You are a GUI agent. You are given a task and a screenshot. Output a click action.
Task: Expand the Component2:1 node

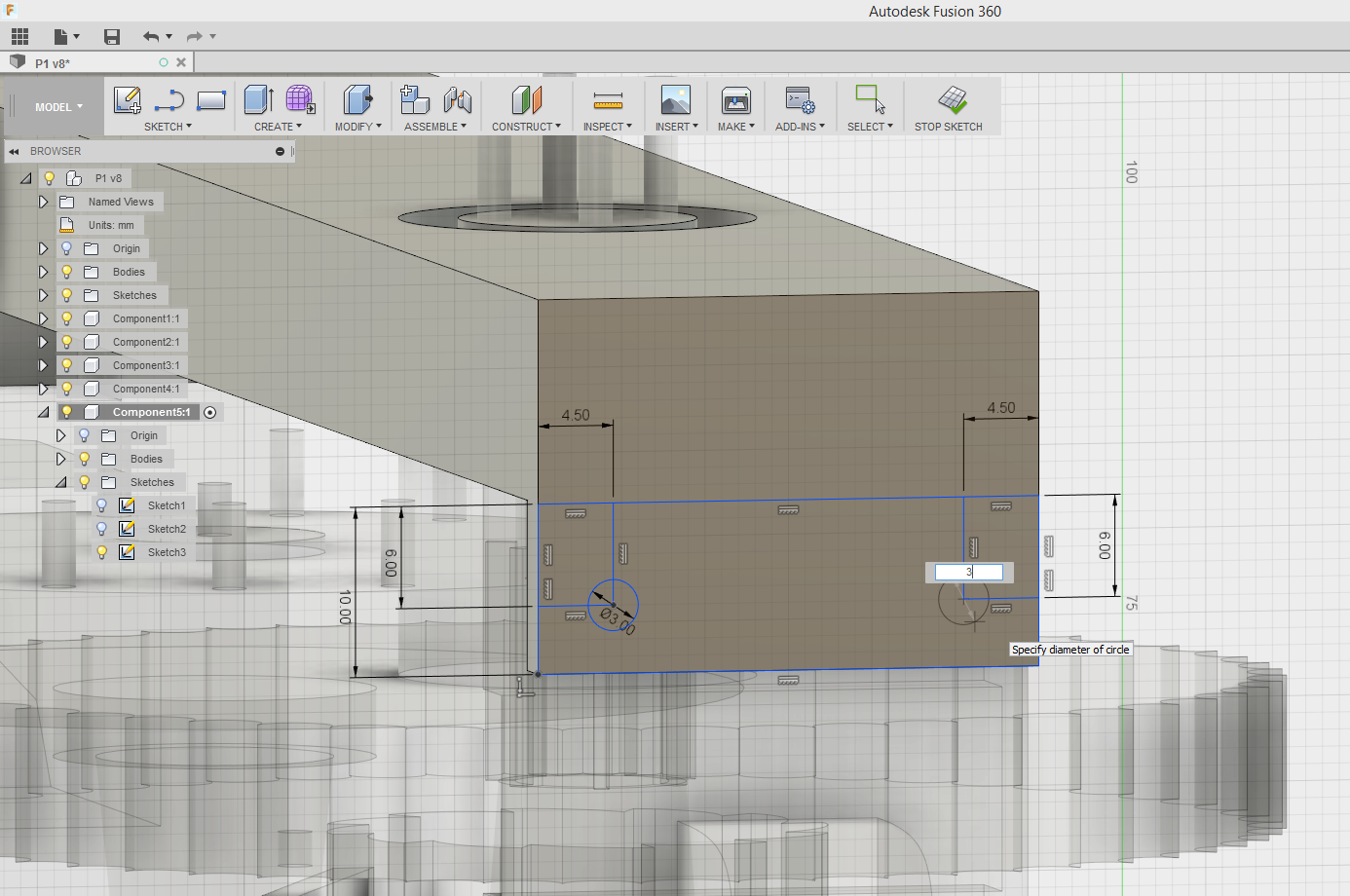click(43, 342)
